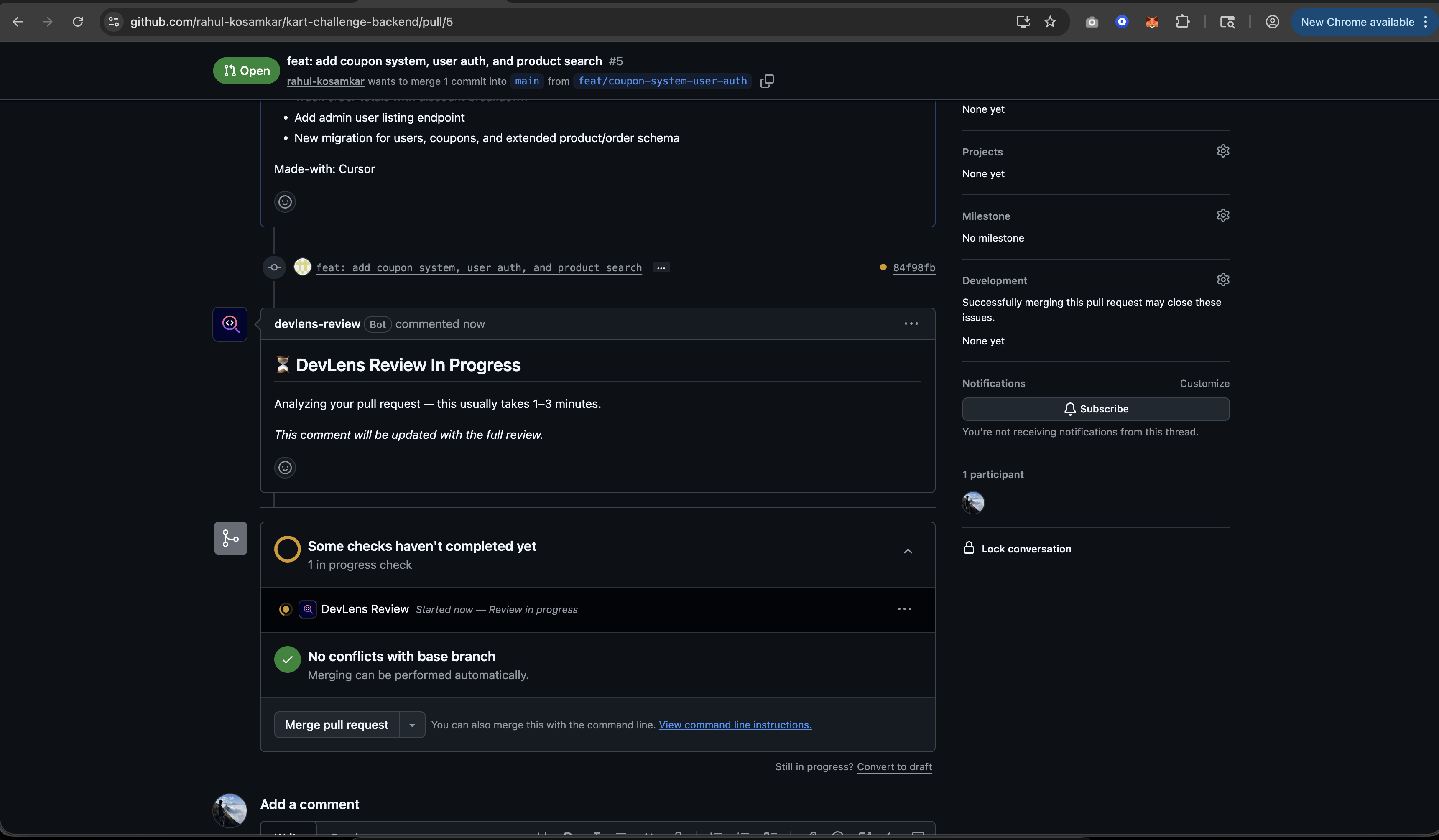Click the participant avatar in the sidebar

[x=973, y=503]
